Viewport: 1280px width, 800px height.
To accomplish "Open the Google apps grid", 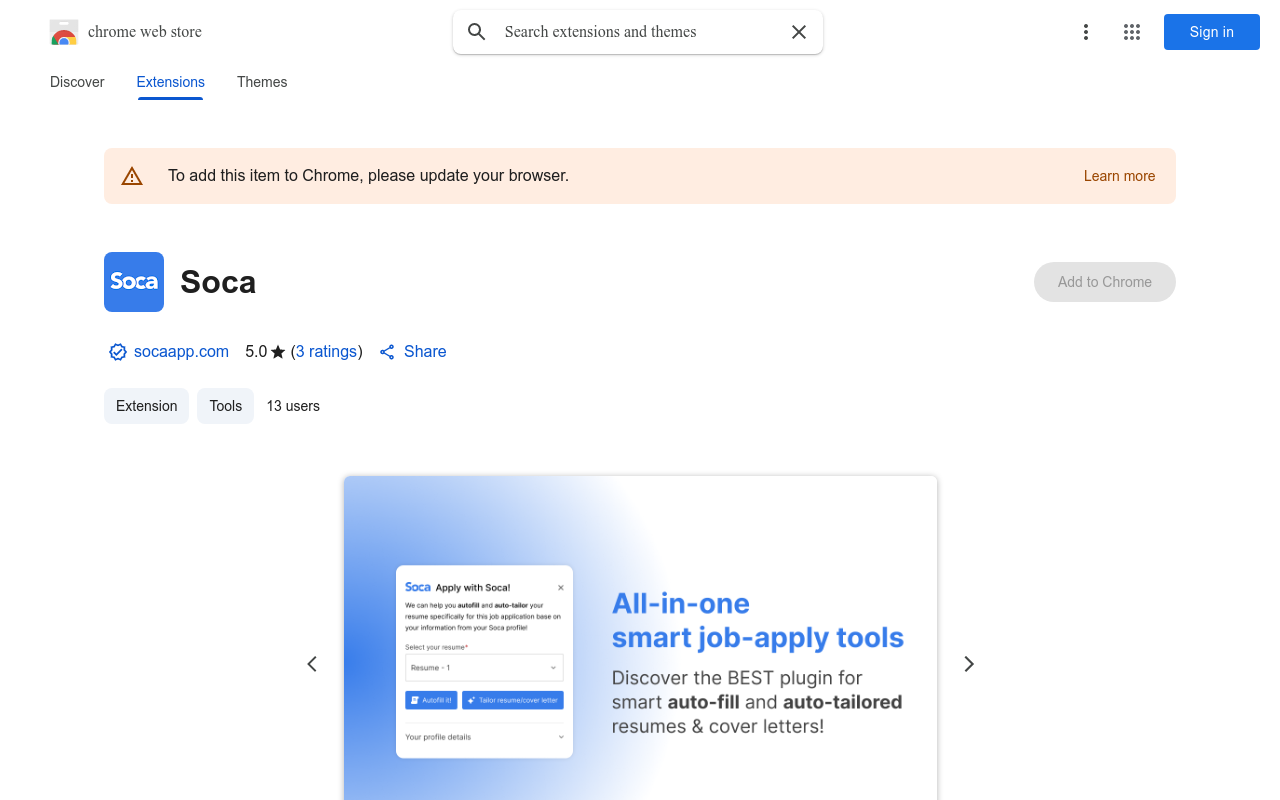I will click(1132, 32).
